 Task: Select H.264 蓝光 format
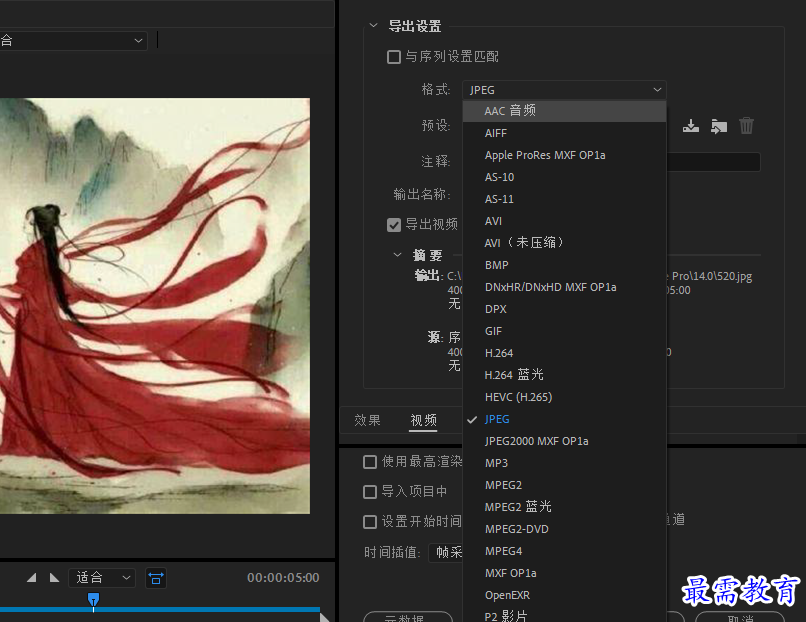[x=564, y=375]
